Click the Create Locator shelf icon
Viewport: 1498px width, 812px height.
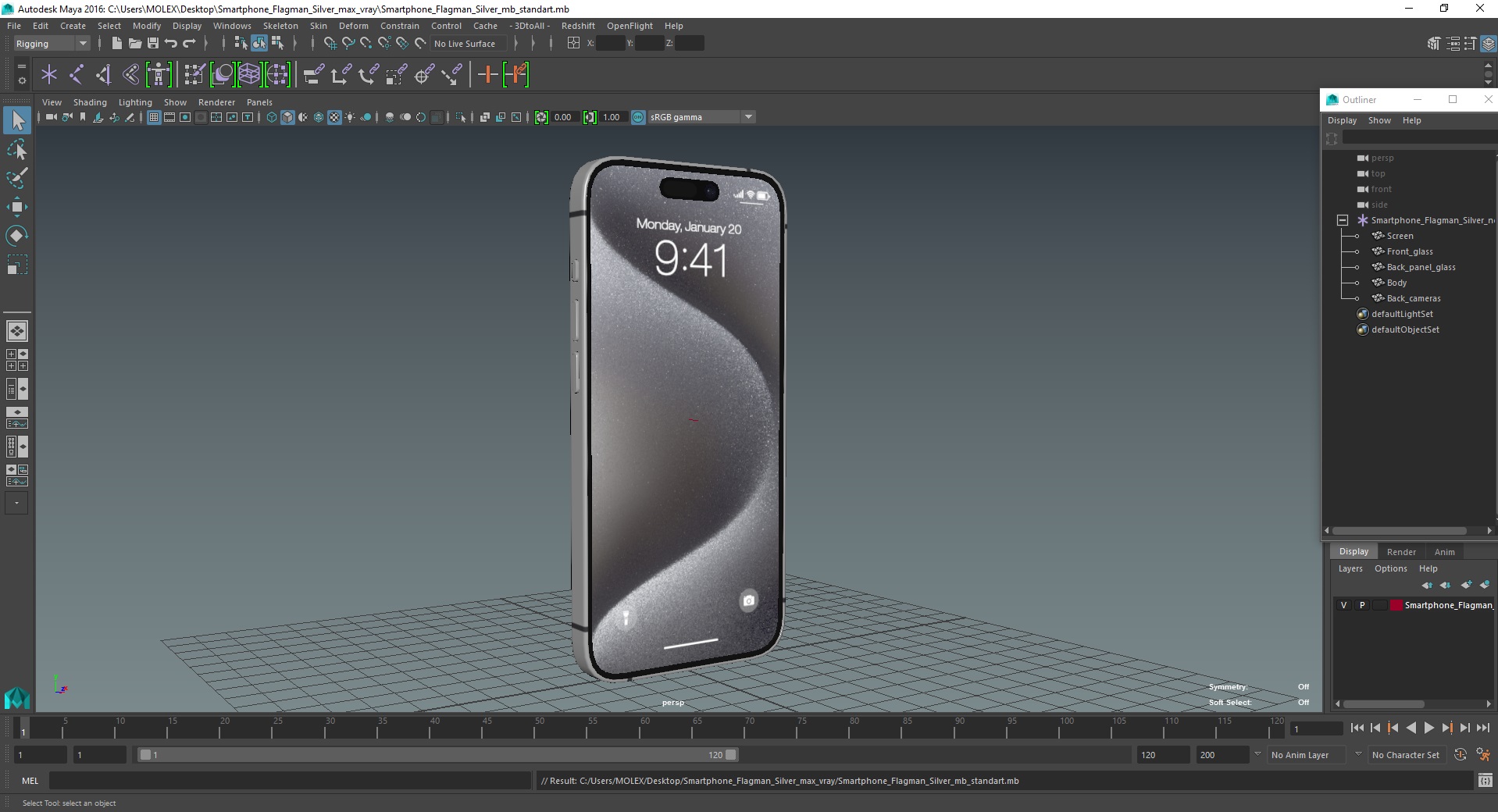[x=49, y=75]
